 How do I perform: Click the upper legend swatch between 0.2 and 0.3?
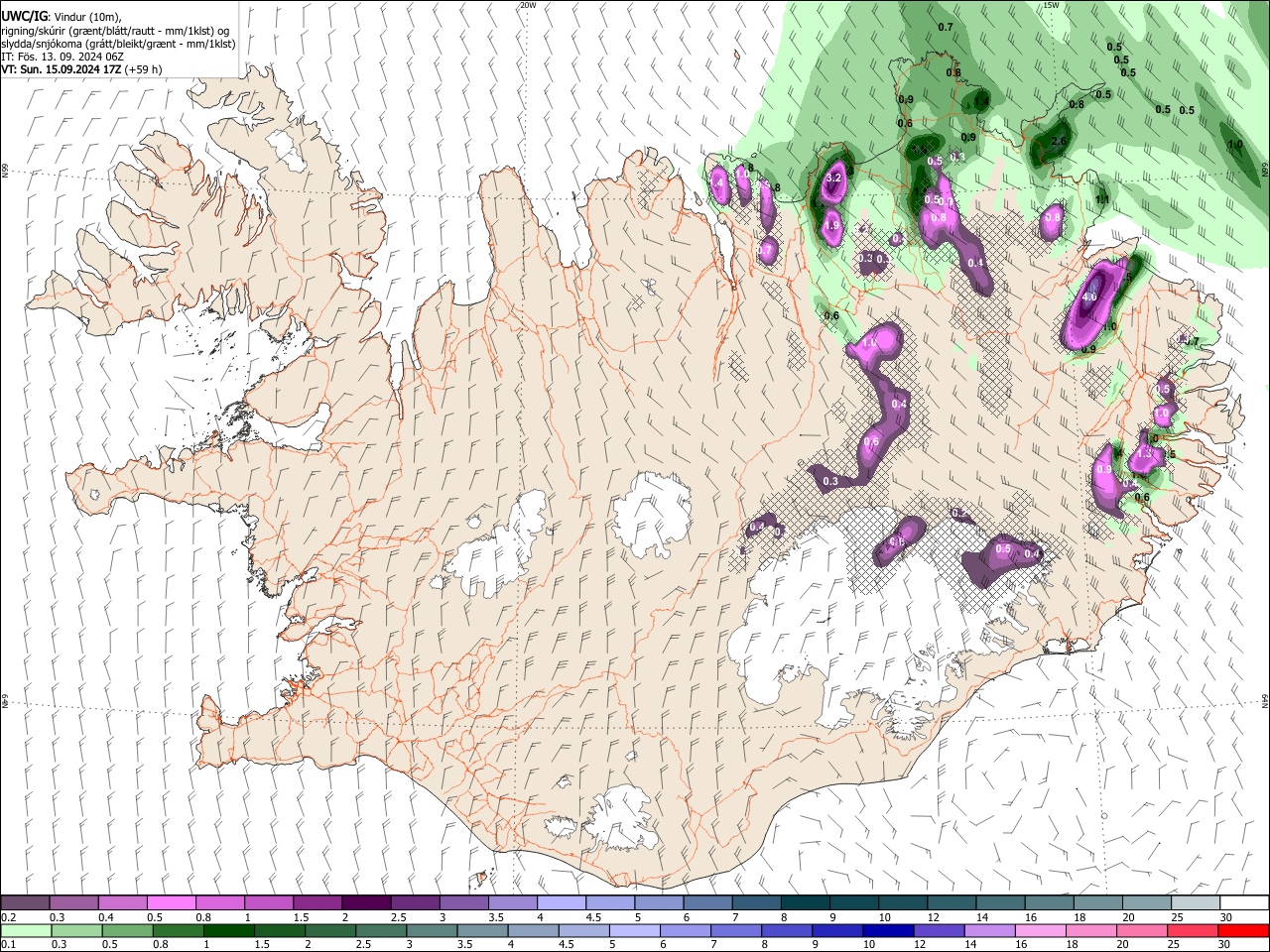point(25,903)
